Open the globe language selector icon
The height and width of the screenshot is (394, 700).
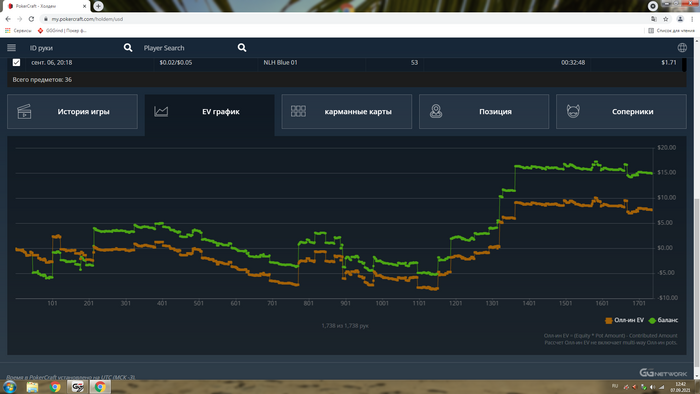[682, 48]
